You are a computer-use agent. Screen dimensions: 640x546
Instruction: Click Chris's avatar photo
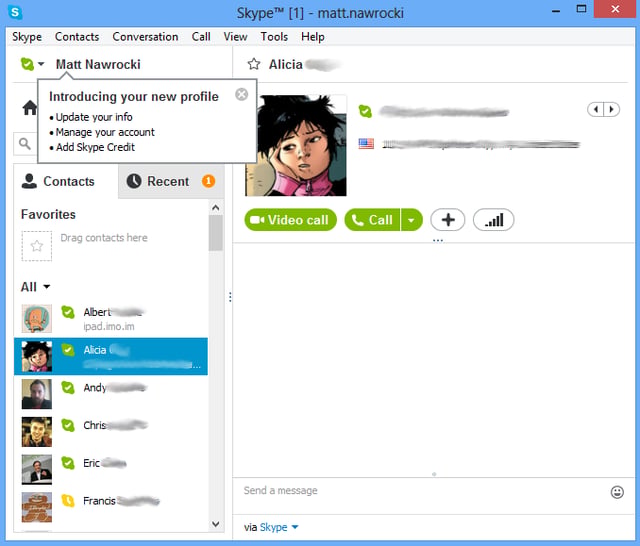(37, 432)
